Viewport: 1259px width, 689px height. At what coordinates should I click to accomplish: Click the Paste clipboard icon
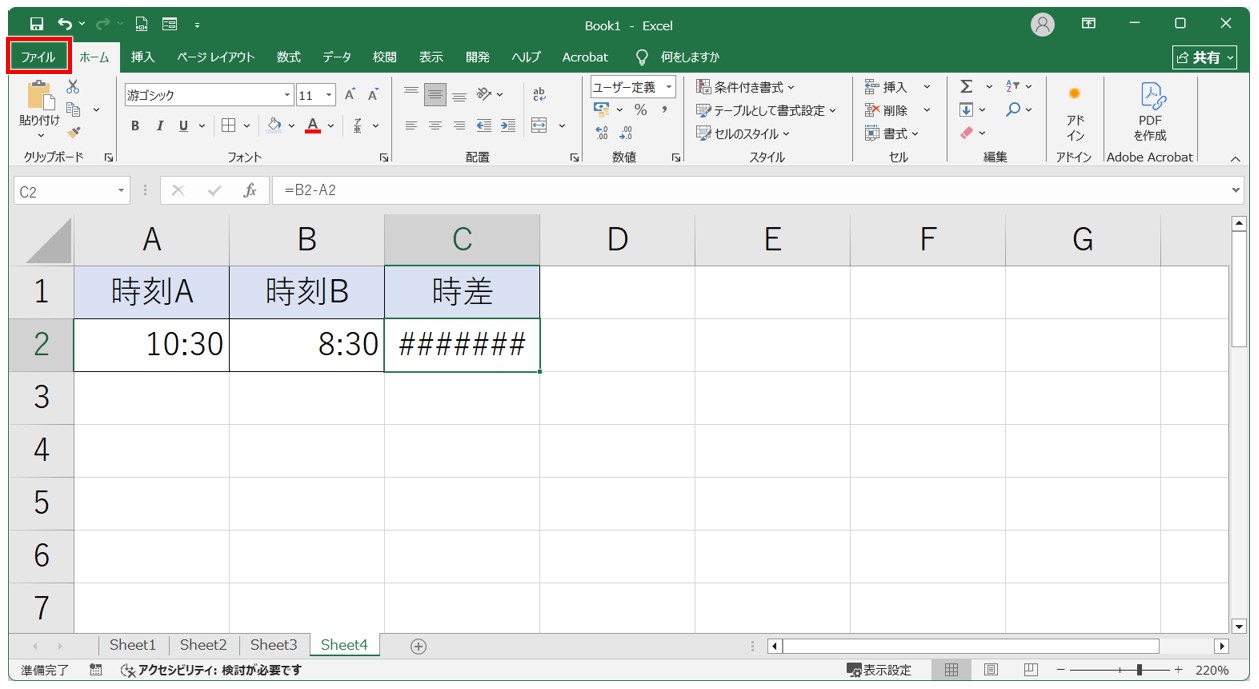tap(40, 95)
